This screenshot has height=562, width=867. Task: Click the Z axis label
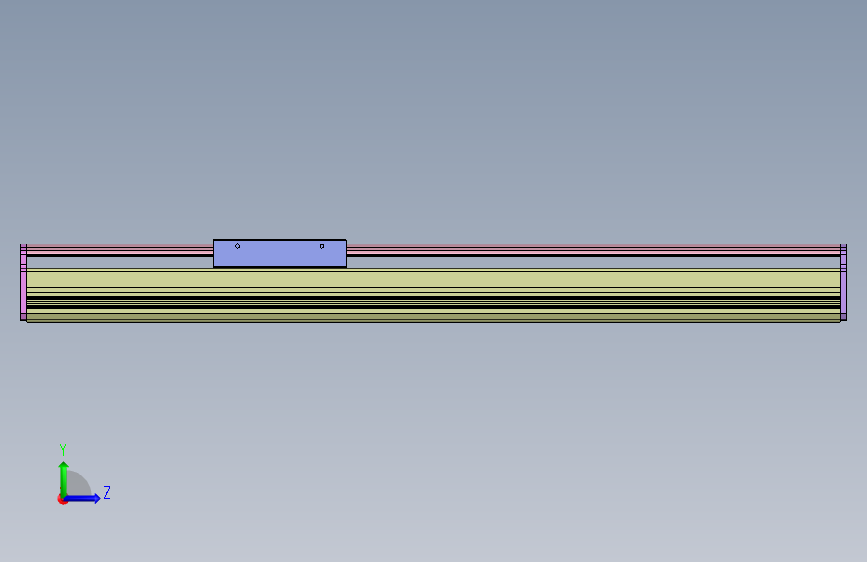[x=107, y=492]
